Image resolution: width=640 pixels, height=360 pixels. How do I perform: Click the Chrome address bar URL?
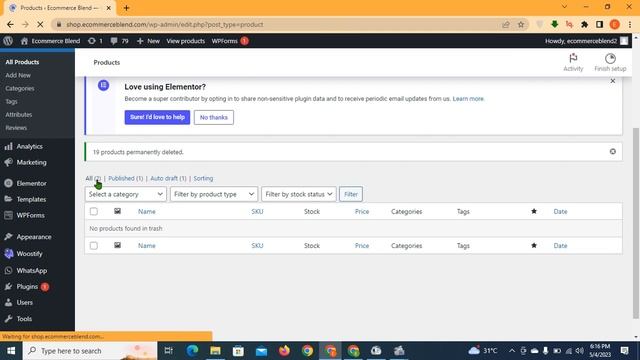[x=165, y=24]
